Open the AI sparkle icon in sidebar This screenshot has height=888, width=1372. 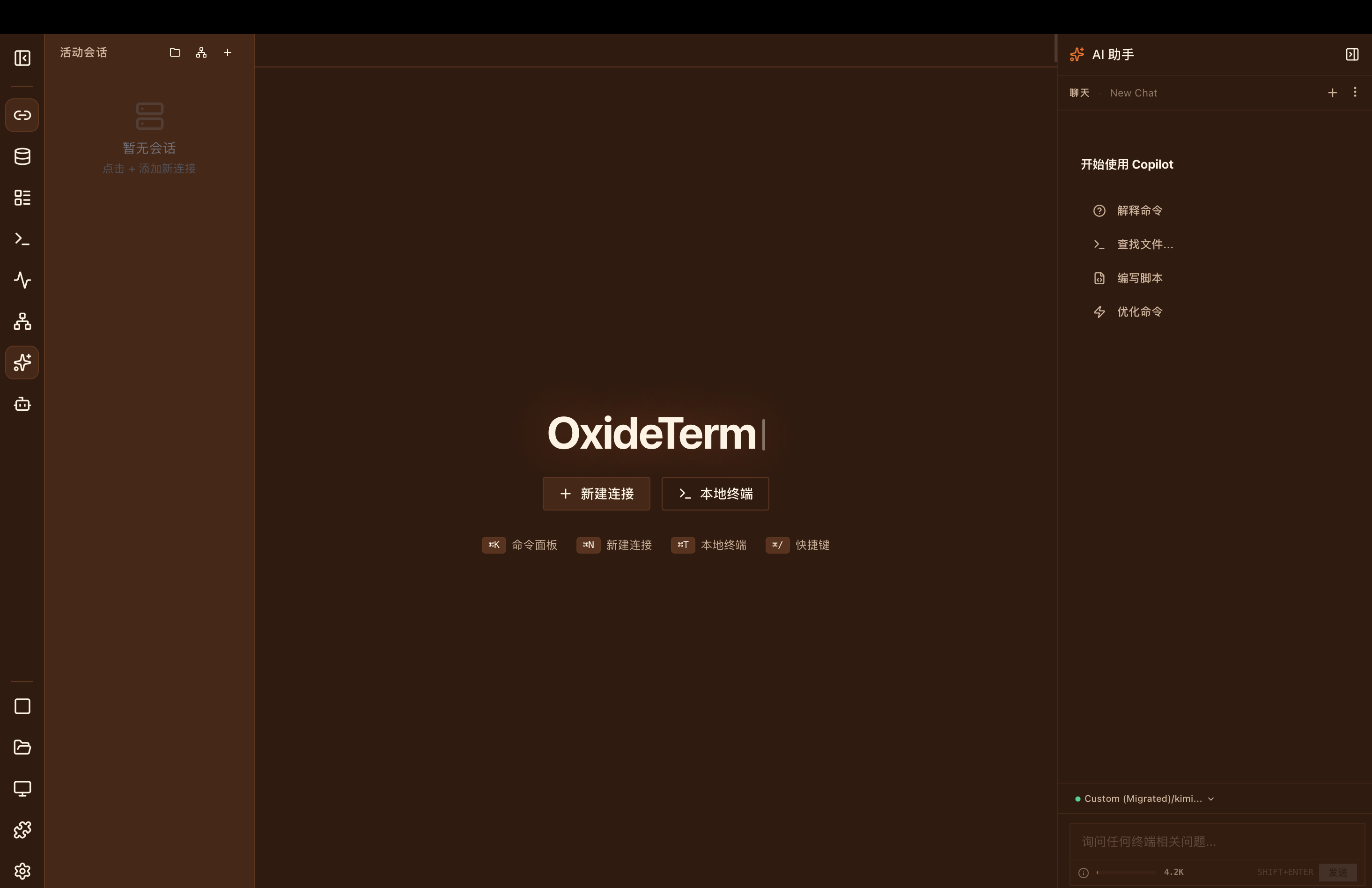pyautogui.click(x=22, y=362)
